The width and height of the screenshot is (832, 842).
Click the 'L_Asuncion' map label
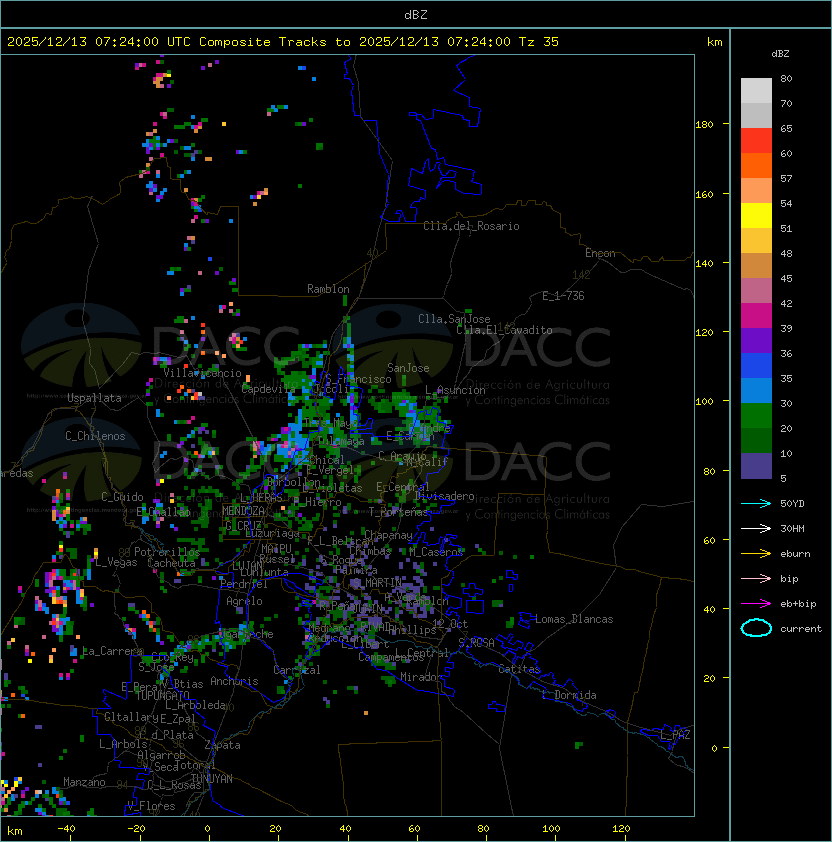point(455,390)
